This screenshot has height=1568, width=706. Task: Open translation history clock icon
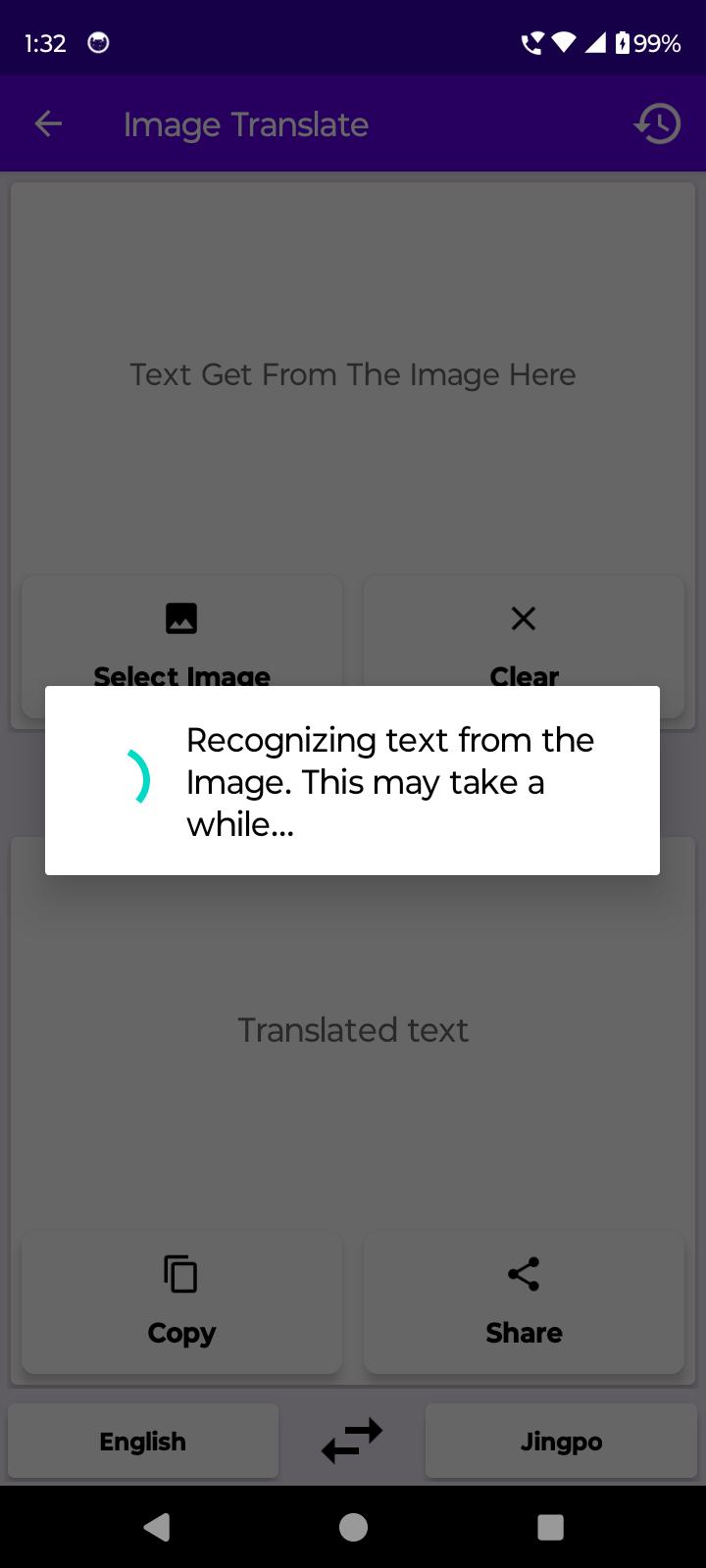coord(657,123)
